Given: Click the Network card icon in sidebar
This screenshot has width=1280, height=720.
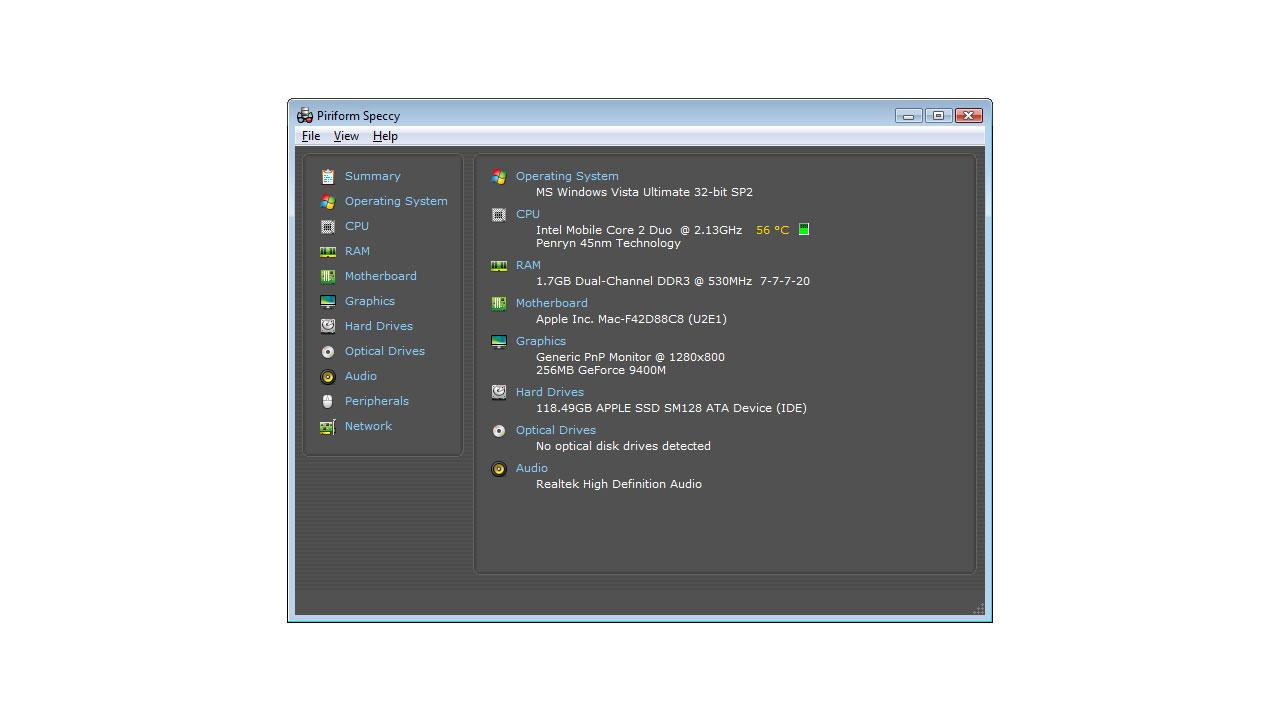Looking at the screenshot, I should tap(327, 426).
